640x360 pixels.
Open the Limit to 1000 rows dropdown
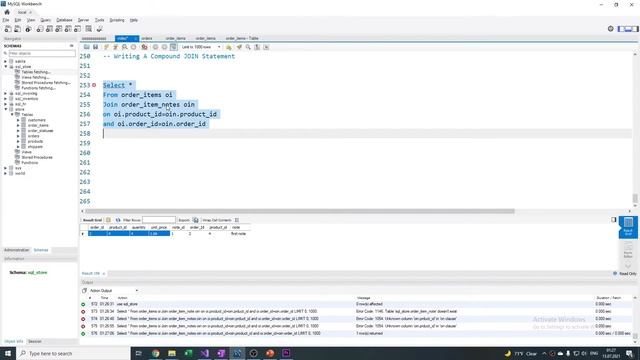[201, 47]
